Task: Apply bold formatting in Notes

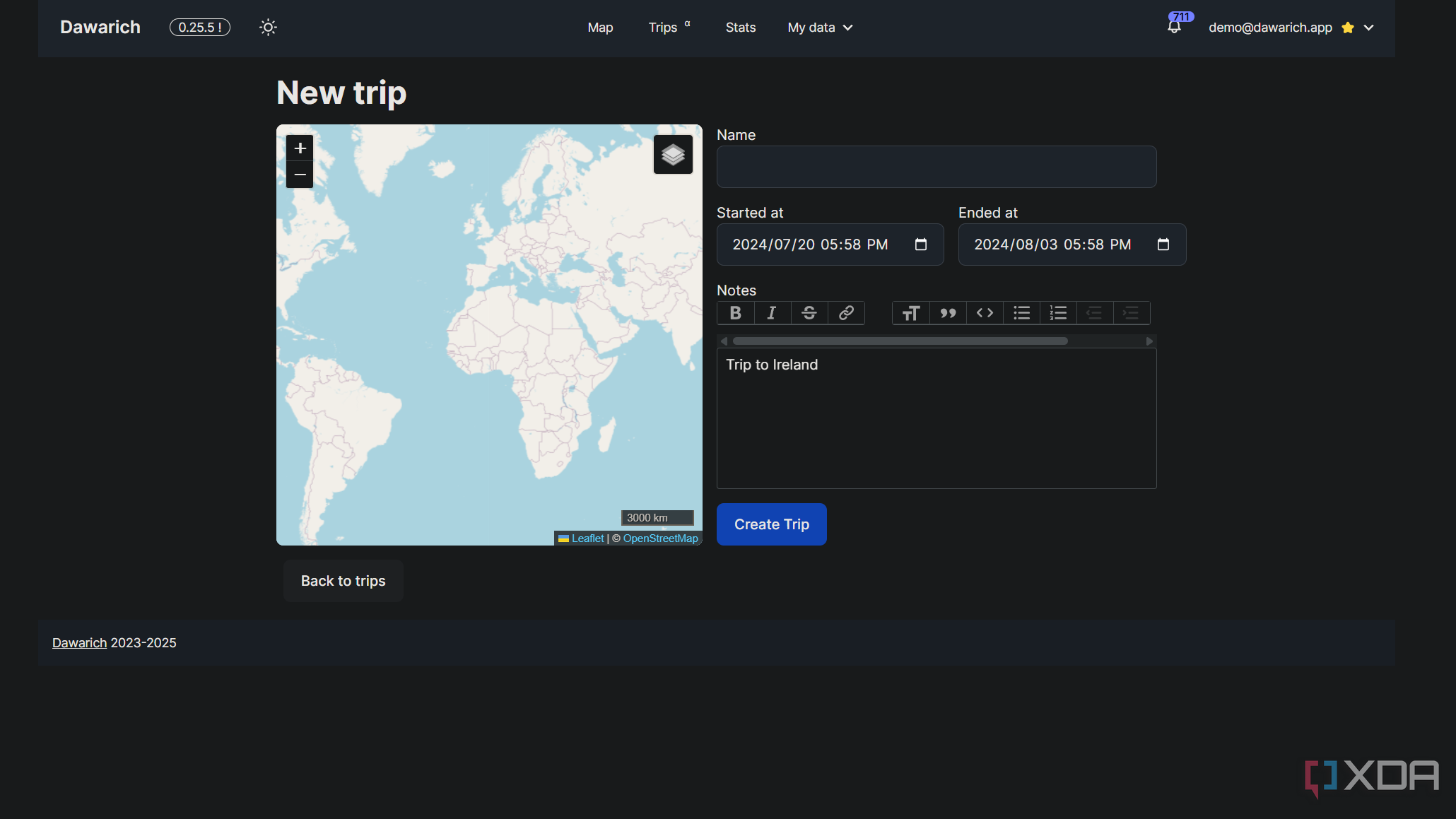Action: [x=735, y=313]
